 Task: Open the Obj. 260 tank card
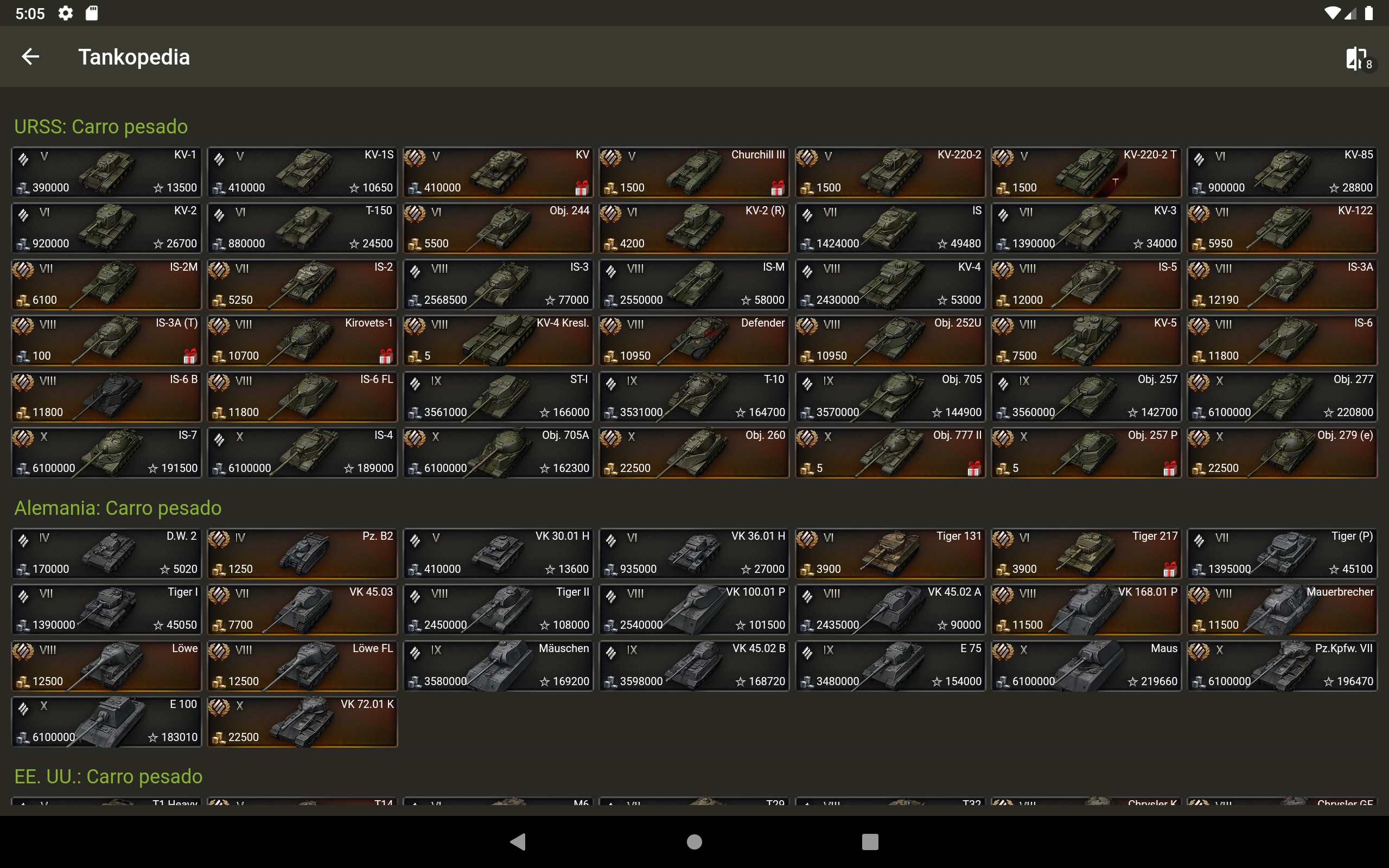(x=694, y=452)
